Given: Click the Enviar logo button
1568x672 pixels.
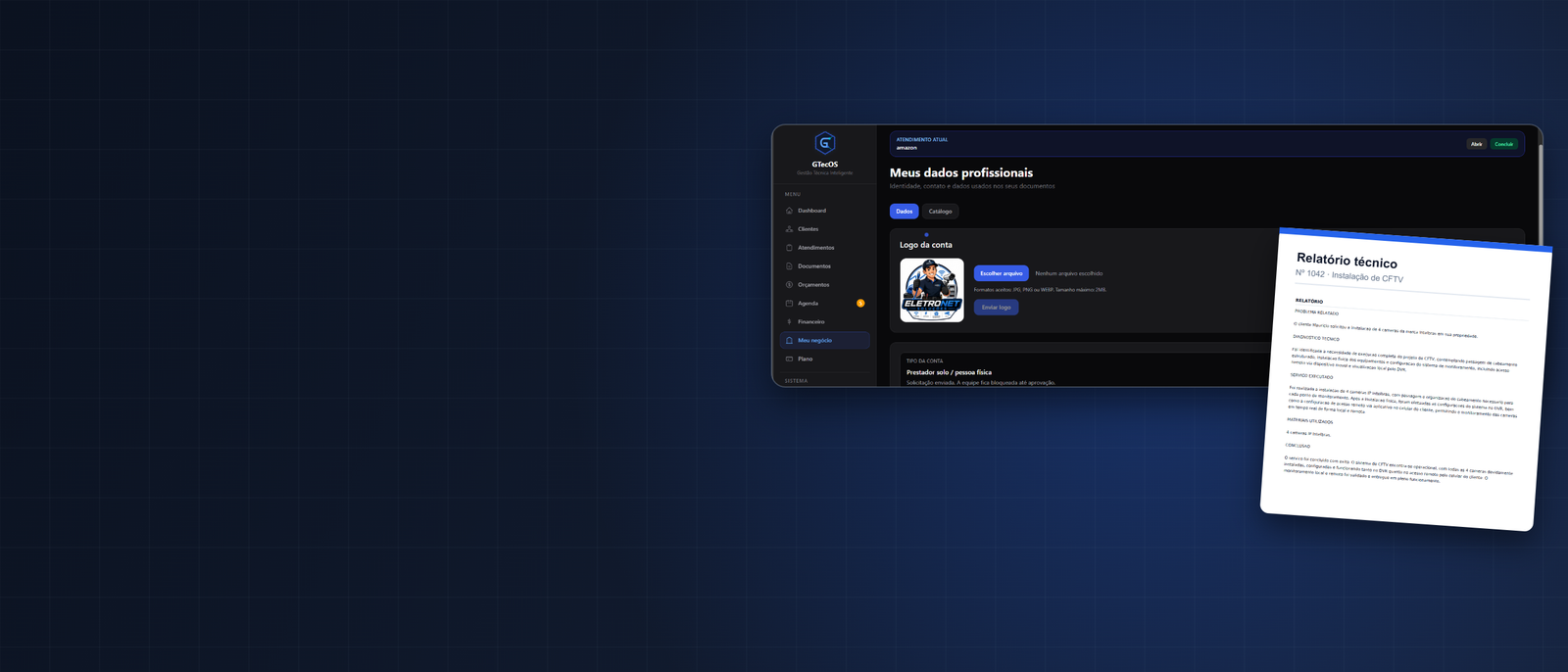Looking at the screenshot, I should tap(996, 308).
